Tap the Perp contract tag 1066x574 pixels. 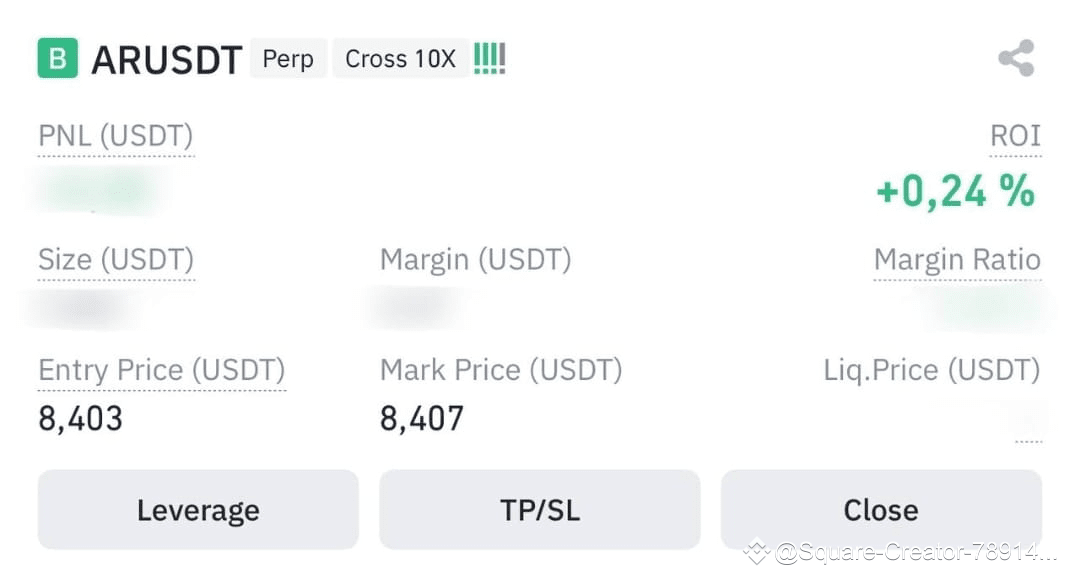click(x=288, y=58)
